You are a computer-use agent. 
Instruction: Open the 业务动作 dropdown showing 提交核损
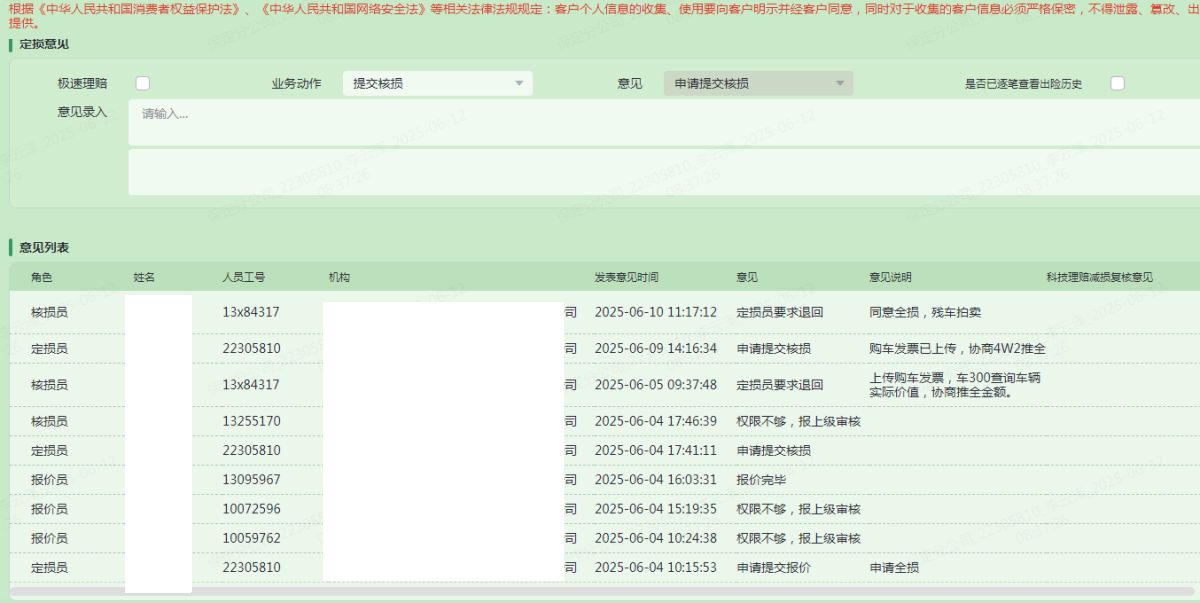[x=437, y=84]
